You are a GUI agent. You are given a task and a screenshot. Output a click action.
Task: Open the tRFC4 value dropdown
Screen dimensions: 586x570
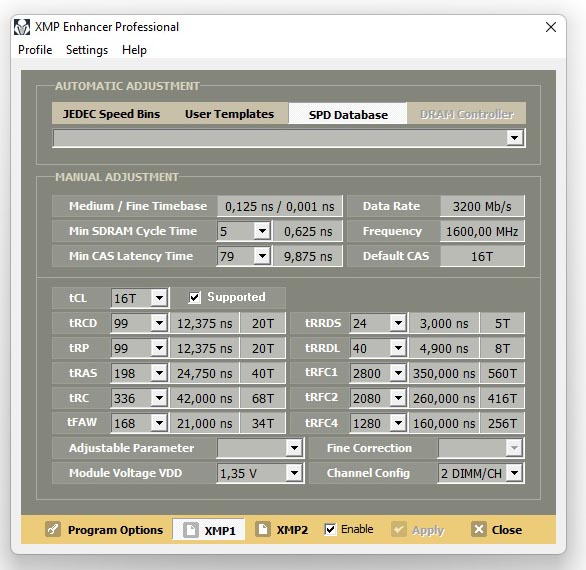point(398,423)
